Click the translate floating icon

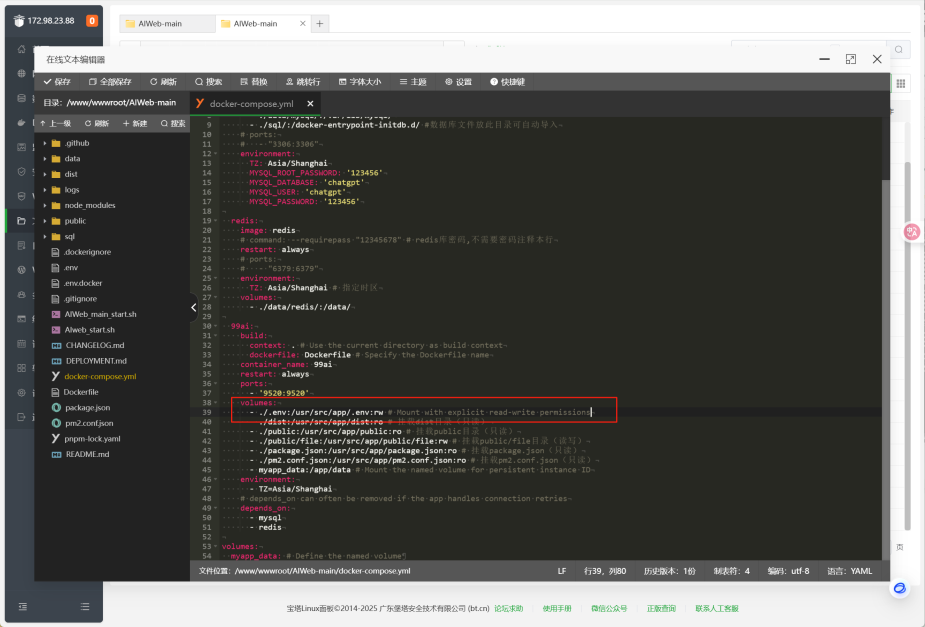[x=912, y=232]
